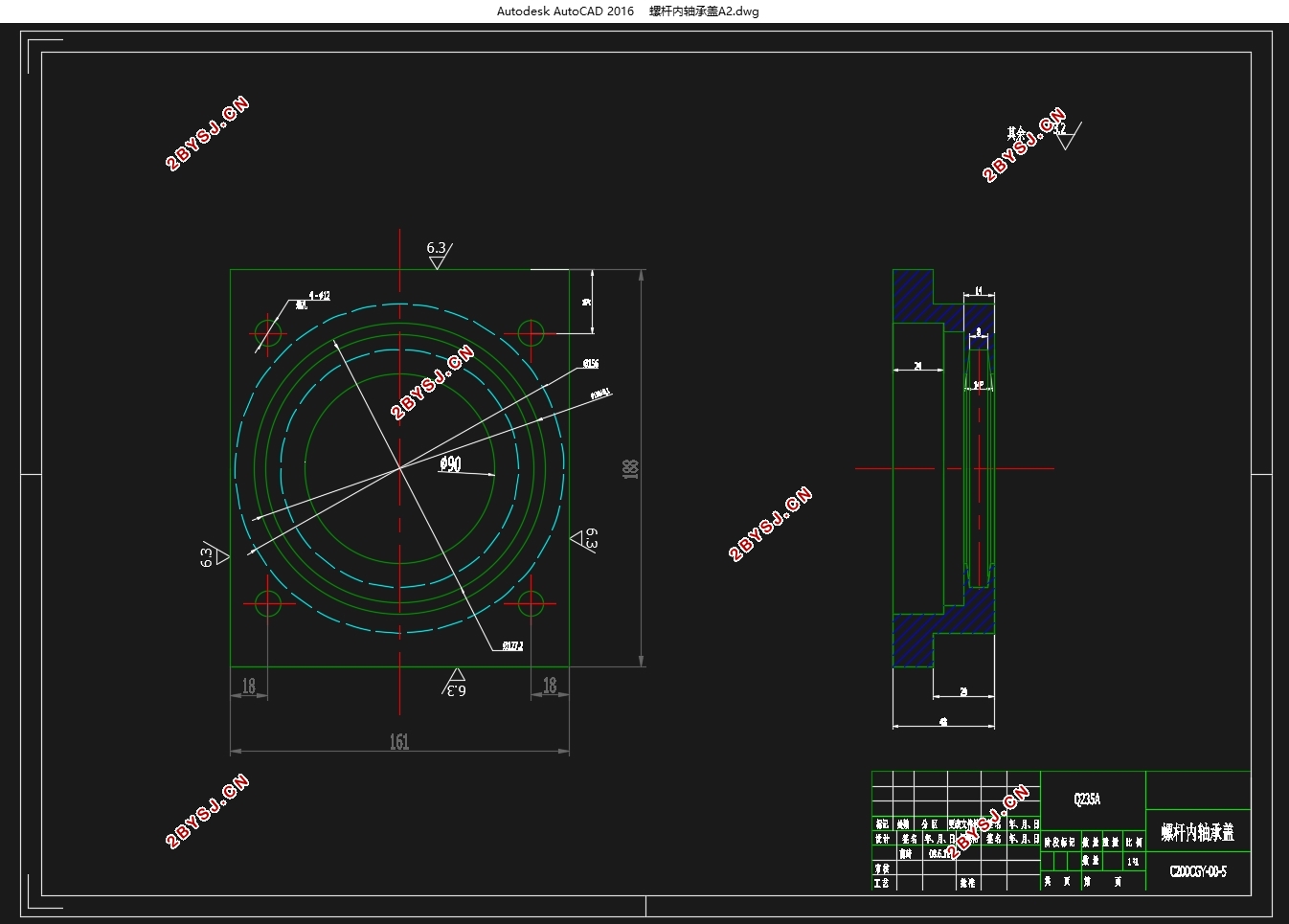1289x924 pixels.
Task: Select the ø177.2 diameter leader label
Action: pos(512,646)
